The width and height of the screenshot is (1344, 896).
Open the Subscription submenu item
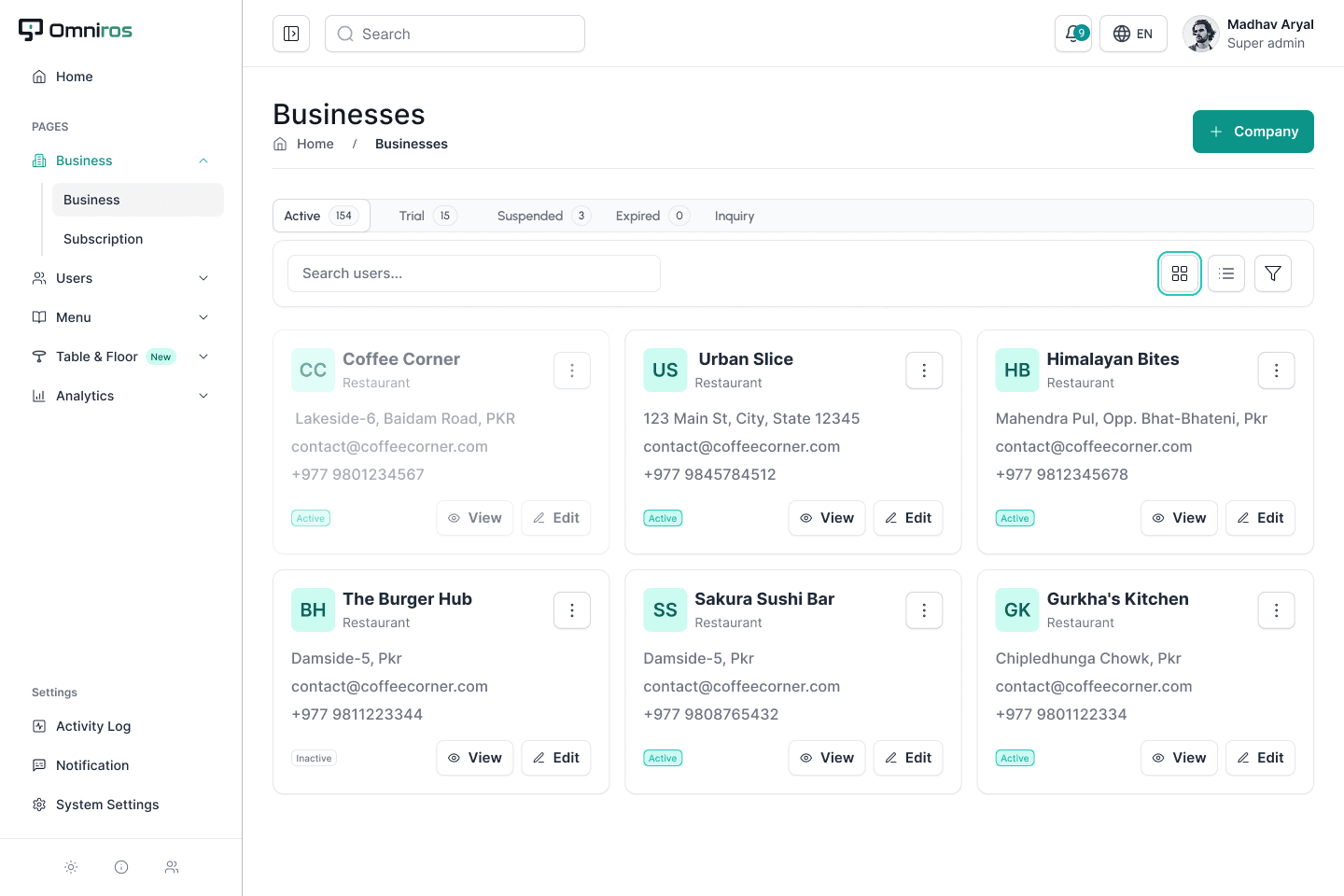pyautogui.click(x=138, y=239)
